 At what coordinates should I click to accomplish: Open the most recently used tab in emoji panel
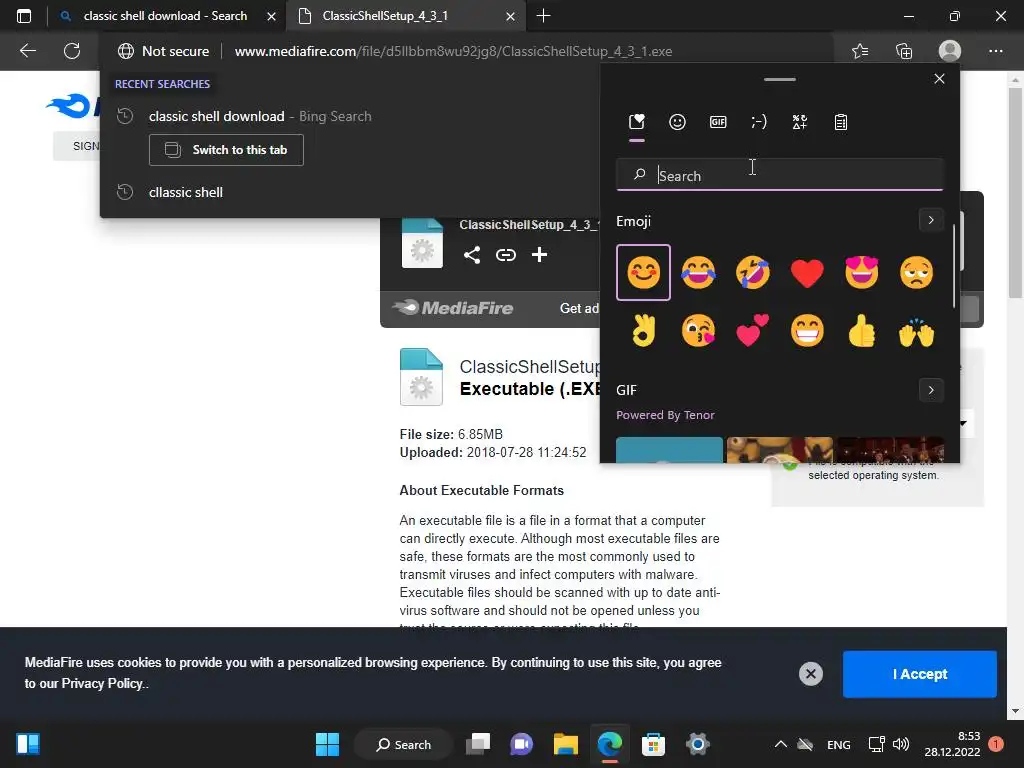637,122
